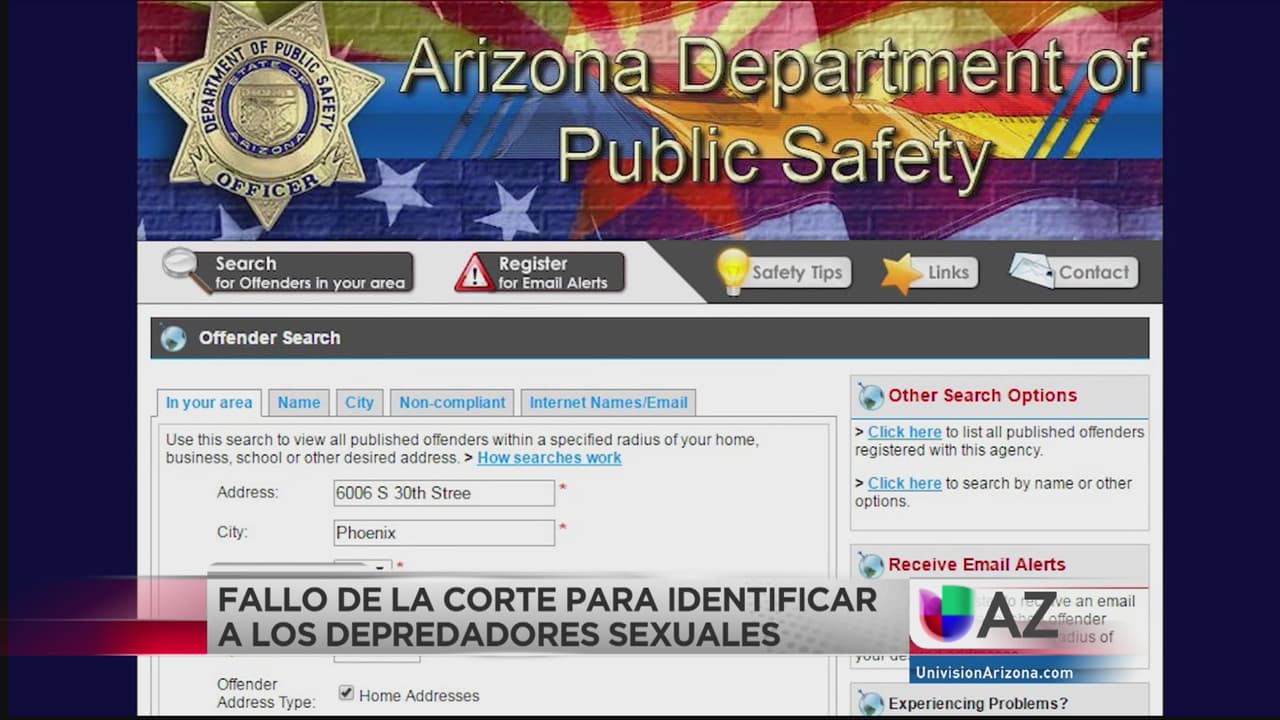This screenshot has height=720, width=1280.
Task: Open the City search tab
Action: (x=359, y=402)
